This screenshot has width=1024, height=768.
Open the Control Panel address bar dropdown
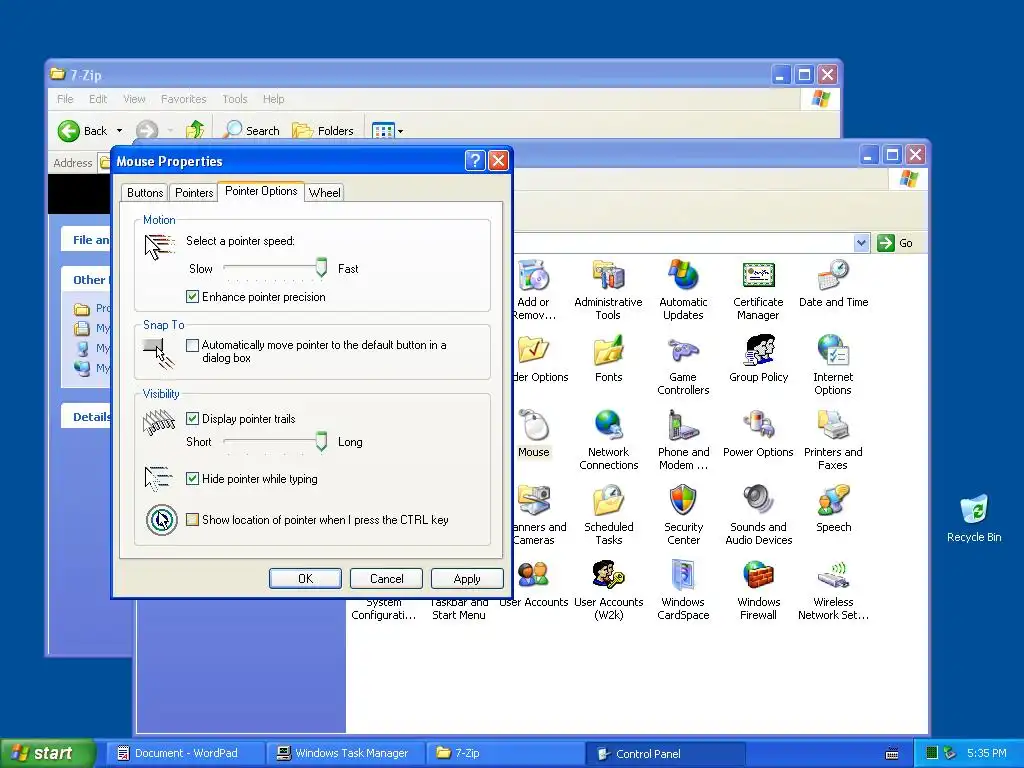point(861,243)
